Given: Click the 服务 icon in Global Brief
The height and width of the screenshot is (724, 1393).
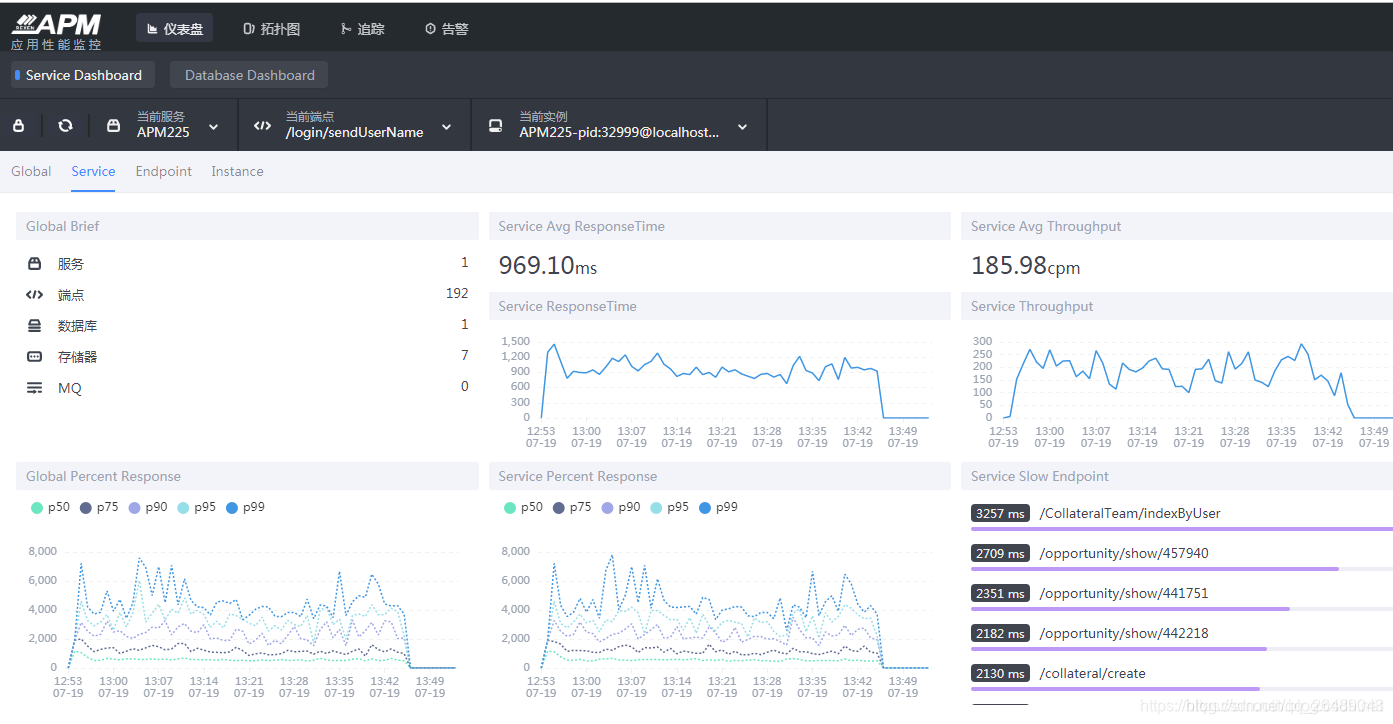Looking at the screenshot, I should [x=35, y=264].
